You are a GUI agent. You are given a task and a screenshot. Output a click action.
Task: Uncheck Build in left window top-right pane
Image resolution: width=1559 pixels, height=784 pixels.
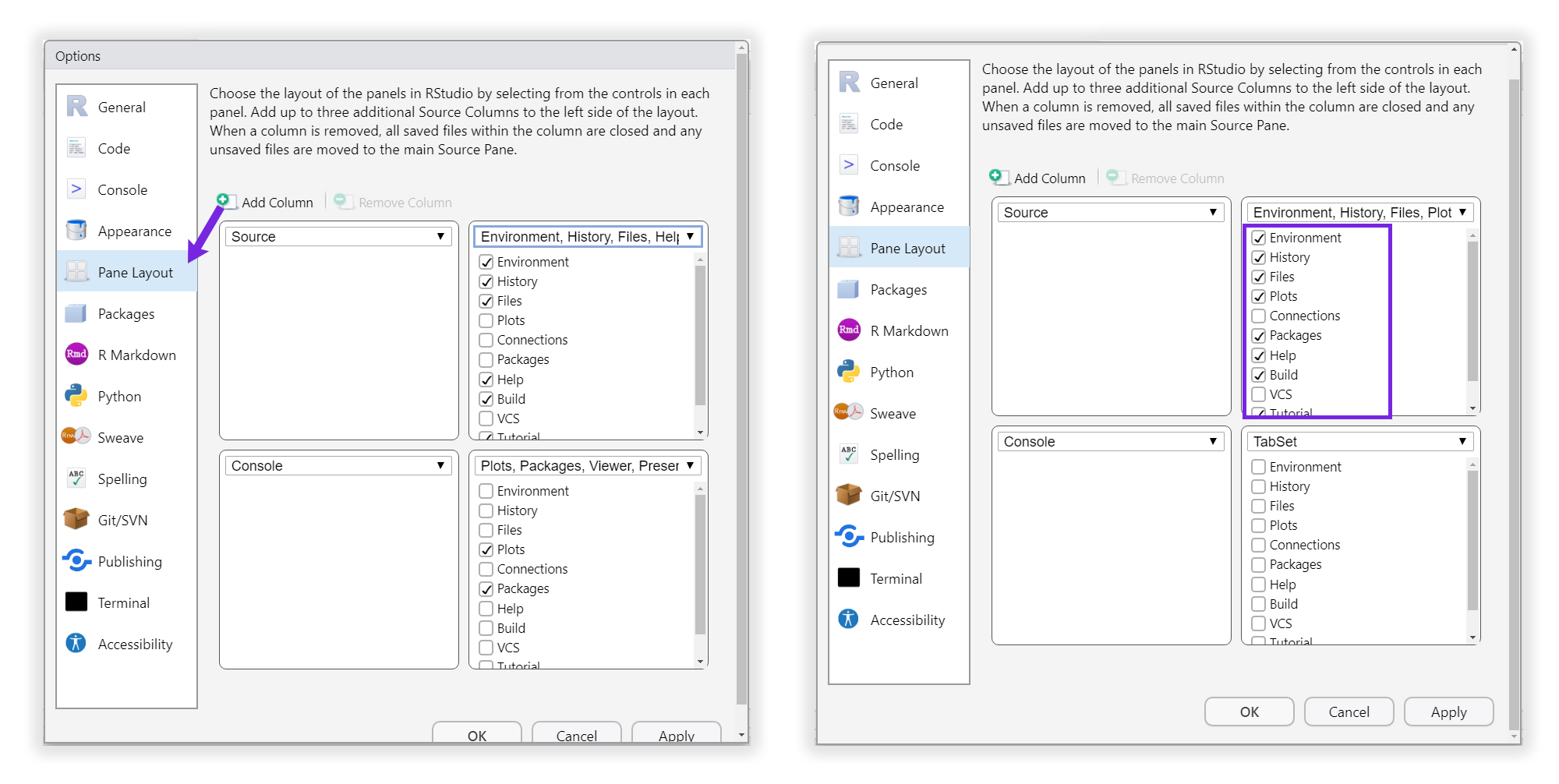(486, 399)
